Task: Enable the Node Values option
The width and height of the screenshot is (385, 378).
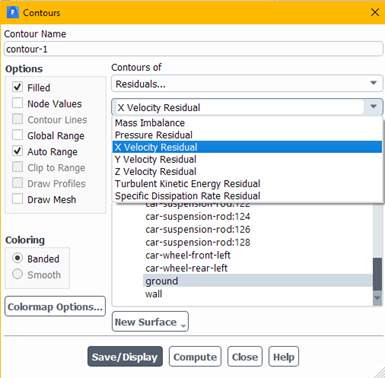Action: click(x=17, y=103)
